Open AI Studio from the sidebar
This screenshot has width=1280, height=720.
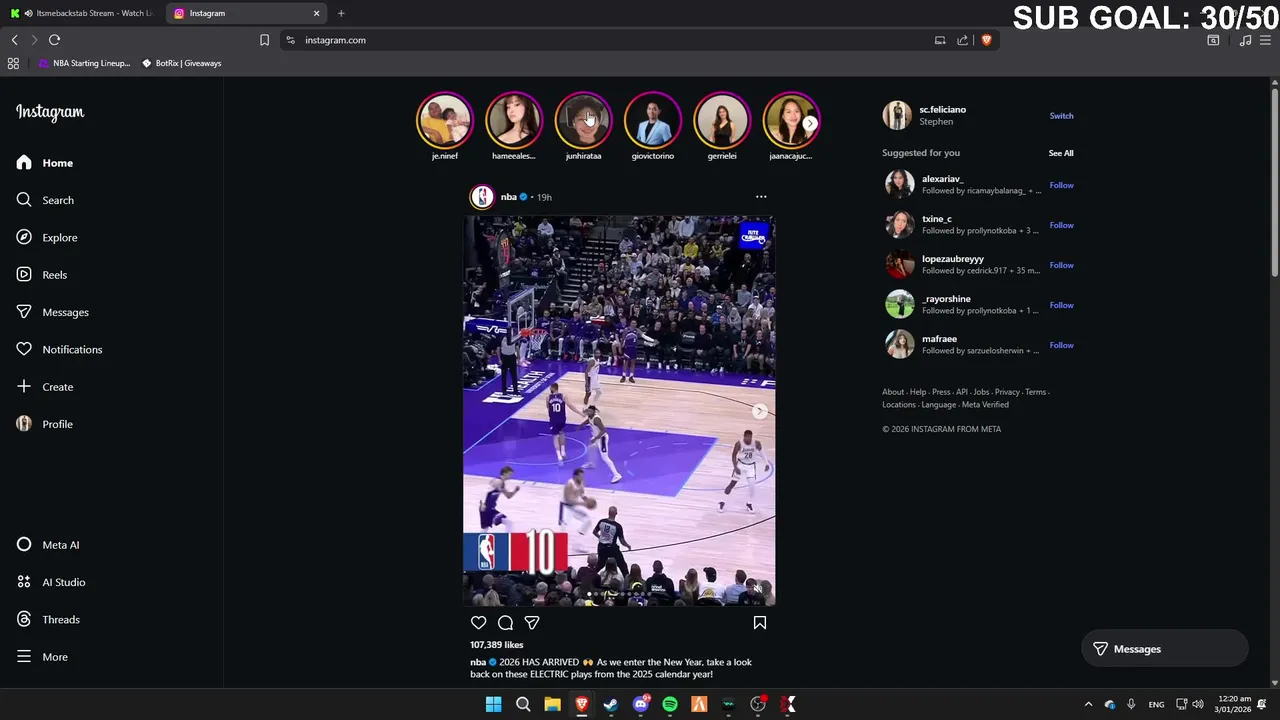pos(51,582)
